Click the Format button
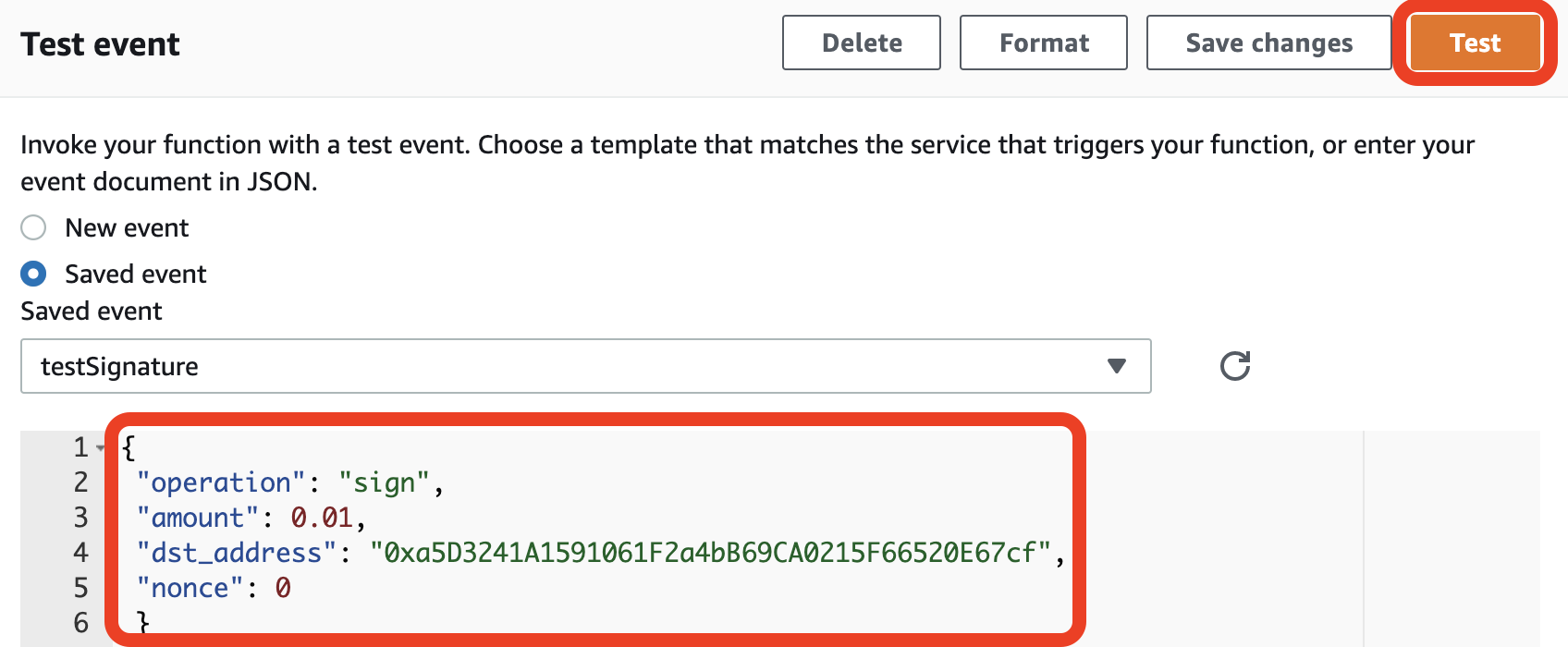This screenshot has width=1568, height=647. click(x=1044, y=43)
